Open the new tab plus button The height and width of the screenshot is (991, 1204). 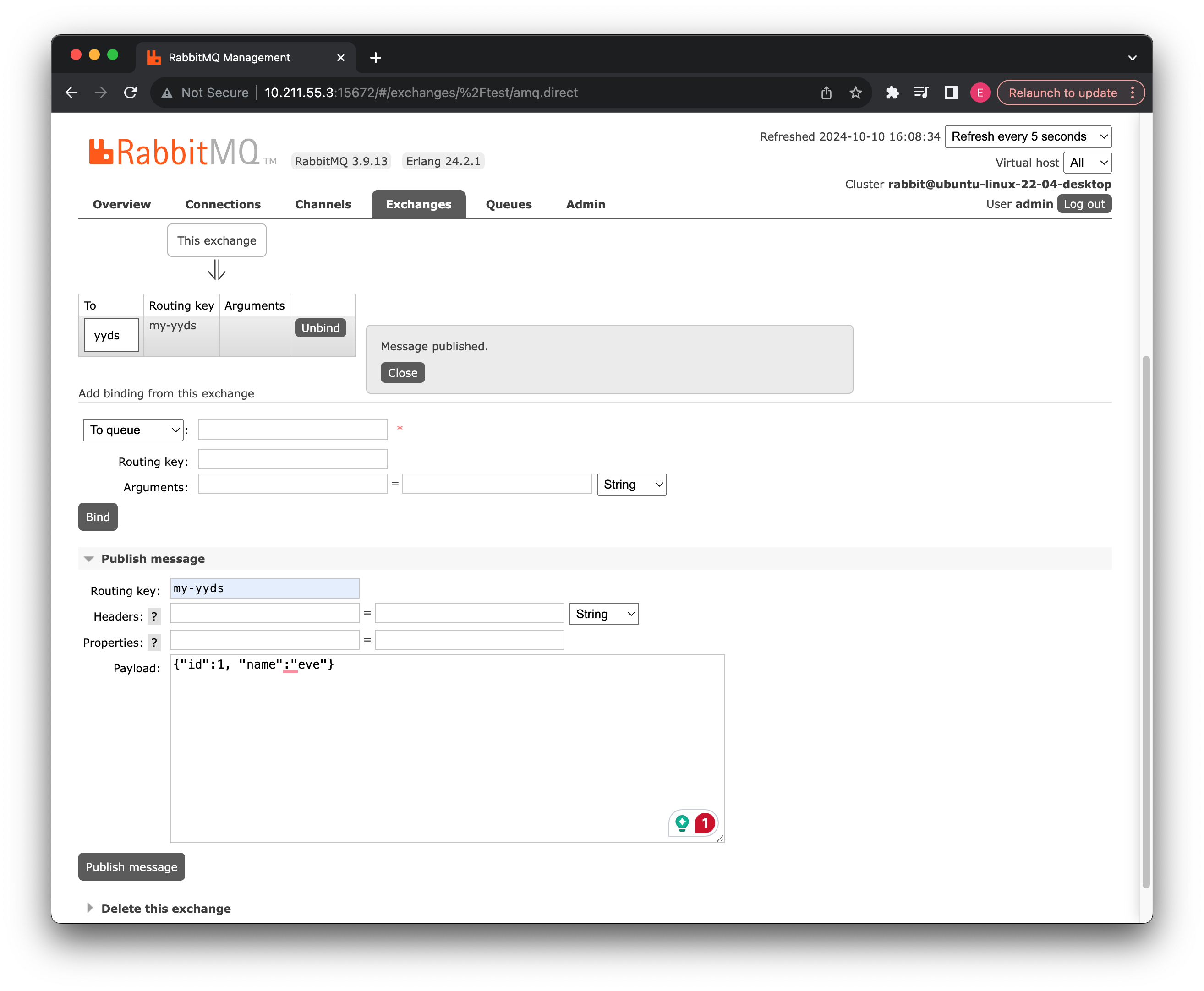375,58
